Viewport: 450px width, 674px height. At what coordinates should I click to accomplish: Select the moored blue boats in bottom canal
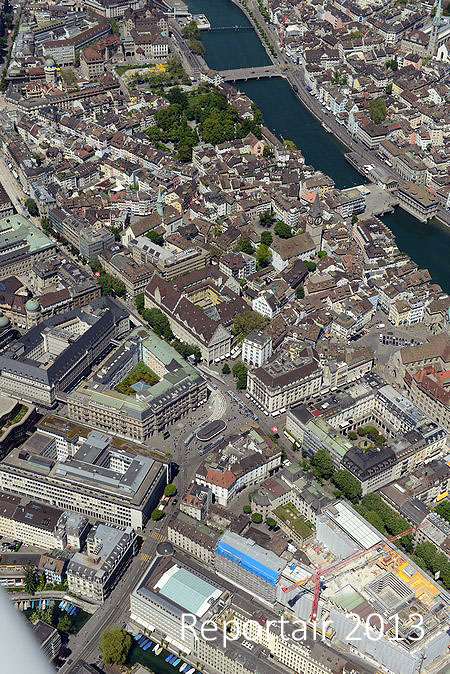coord(163,653)
